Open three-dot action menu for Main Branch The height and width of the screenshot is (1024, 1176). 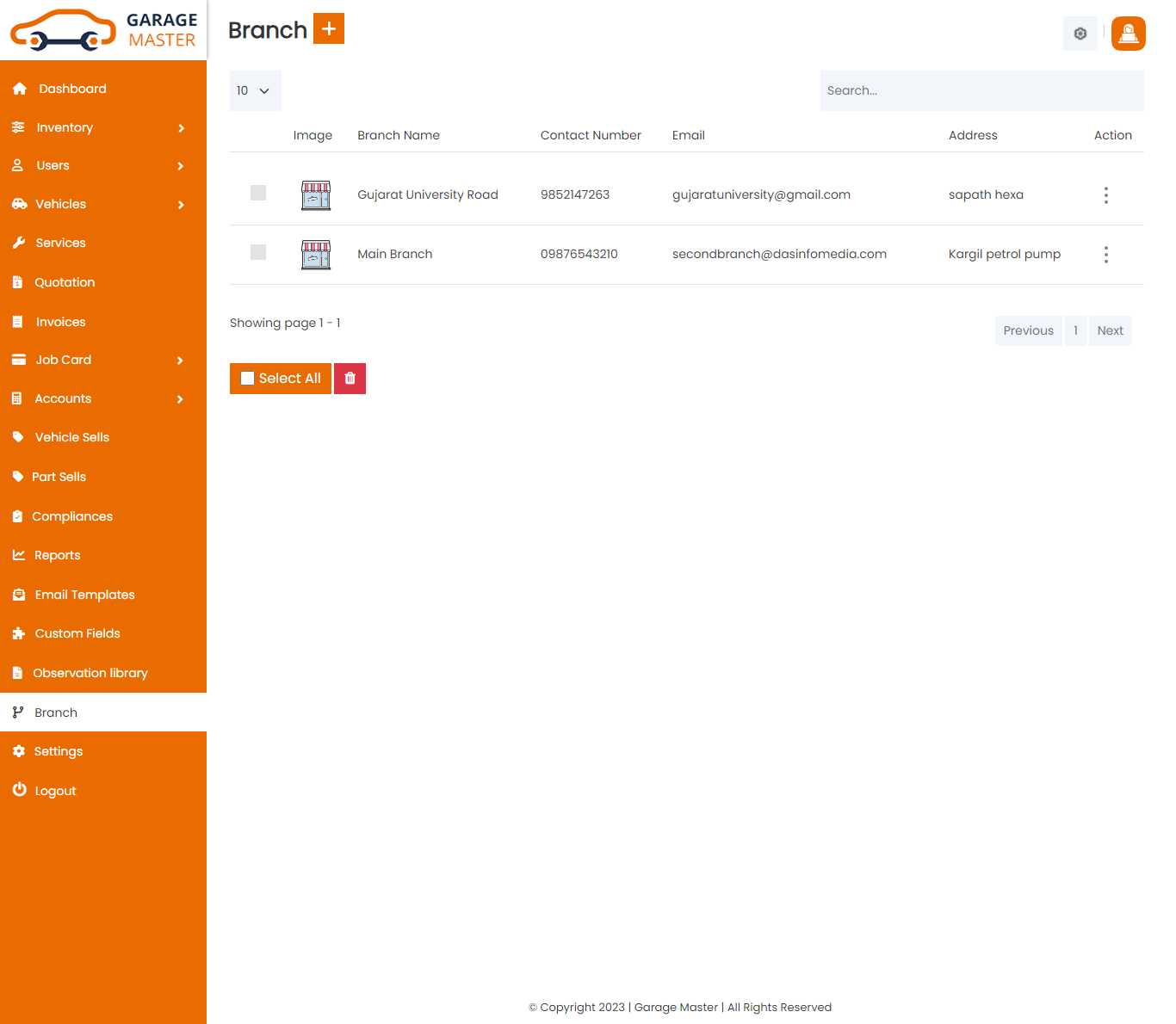point(1105,255)
